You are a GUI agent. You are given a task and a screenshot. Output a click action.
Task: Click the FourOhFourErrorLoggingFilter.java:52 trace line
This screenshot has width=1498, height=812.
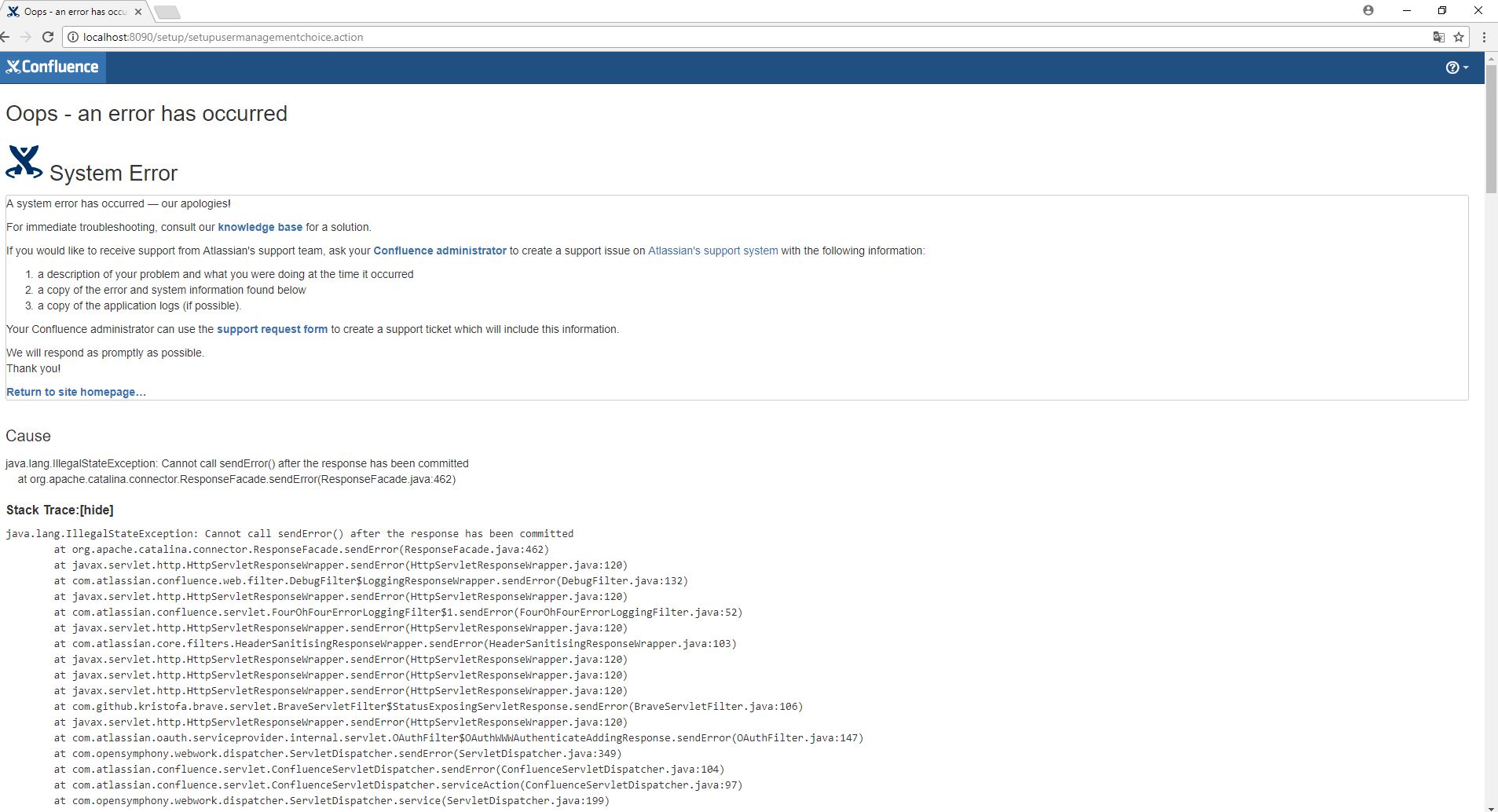pyautogui.click(x=398, y=613)
